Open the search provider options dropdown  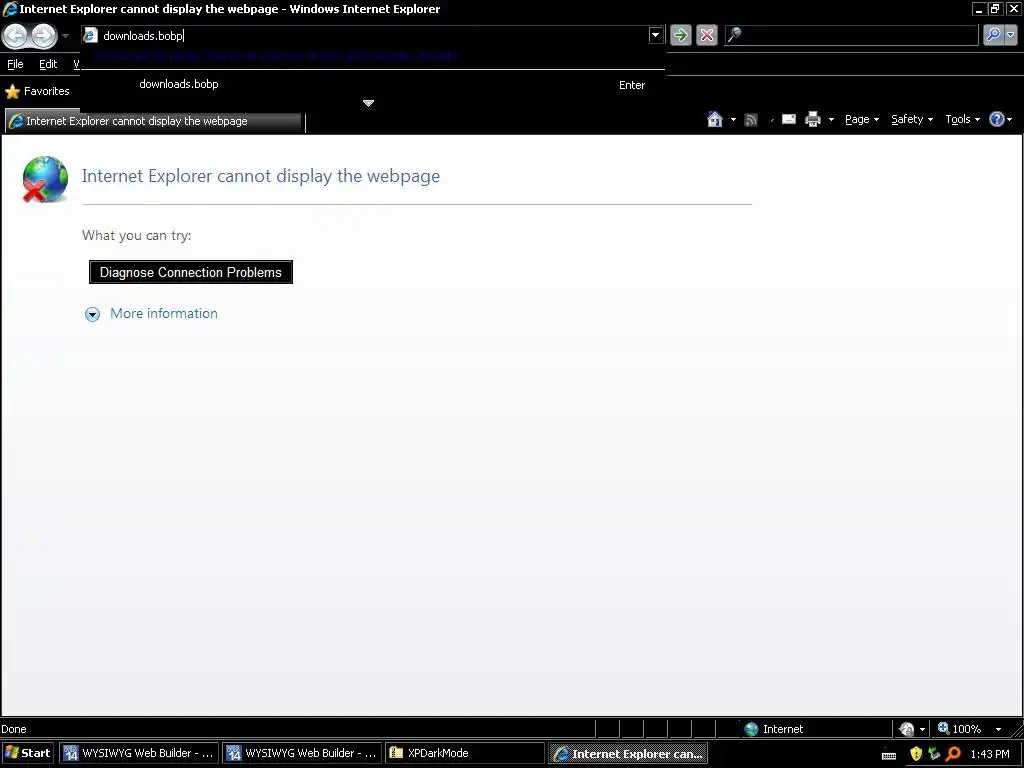pyautogui.click(x=1011, y=35)
